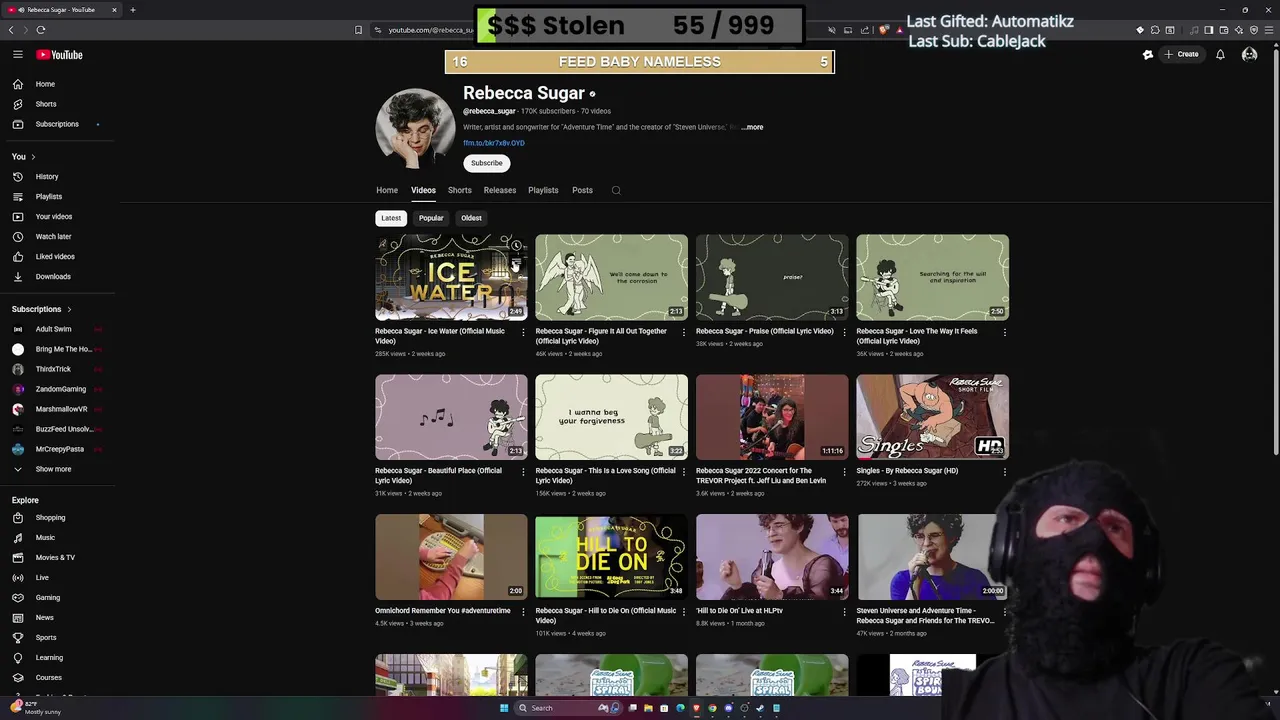Switch to the channel Playlists tab
Image resolution: width=1280 pixels, height=720 pixels.
pos(543,190)
